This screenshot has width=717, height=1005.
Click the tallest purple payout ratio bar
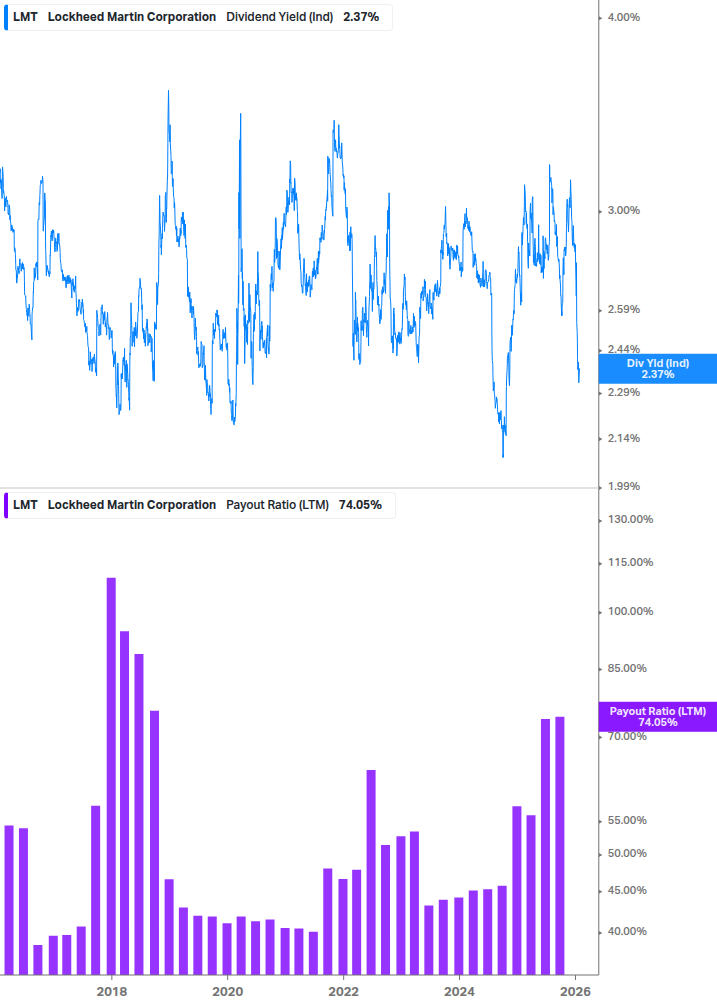(x=111, y=775)
